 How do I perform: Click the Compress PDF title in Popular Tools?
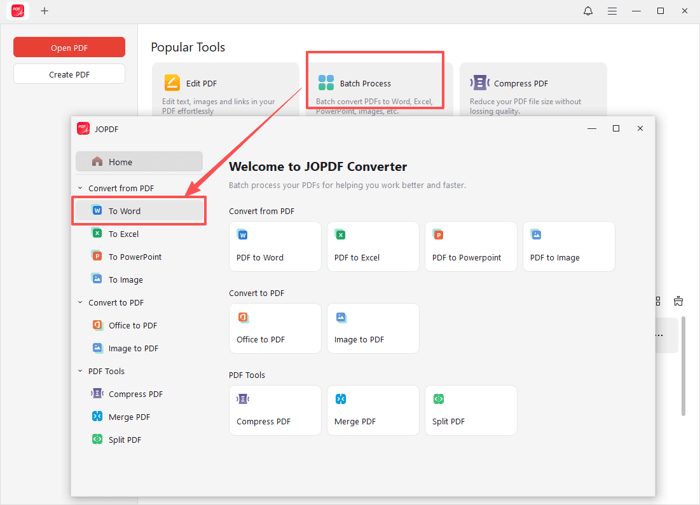coord(521,83)
